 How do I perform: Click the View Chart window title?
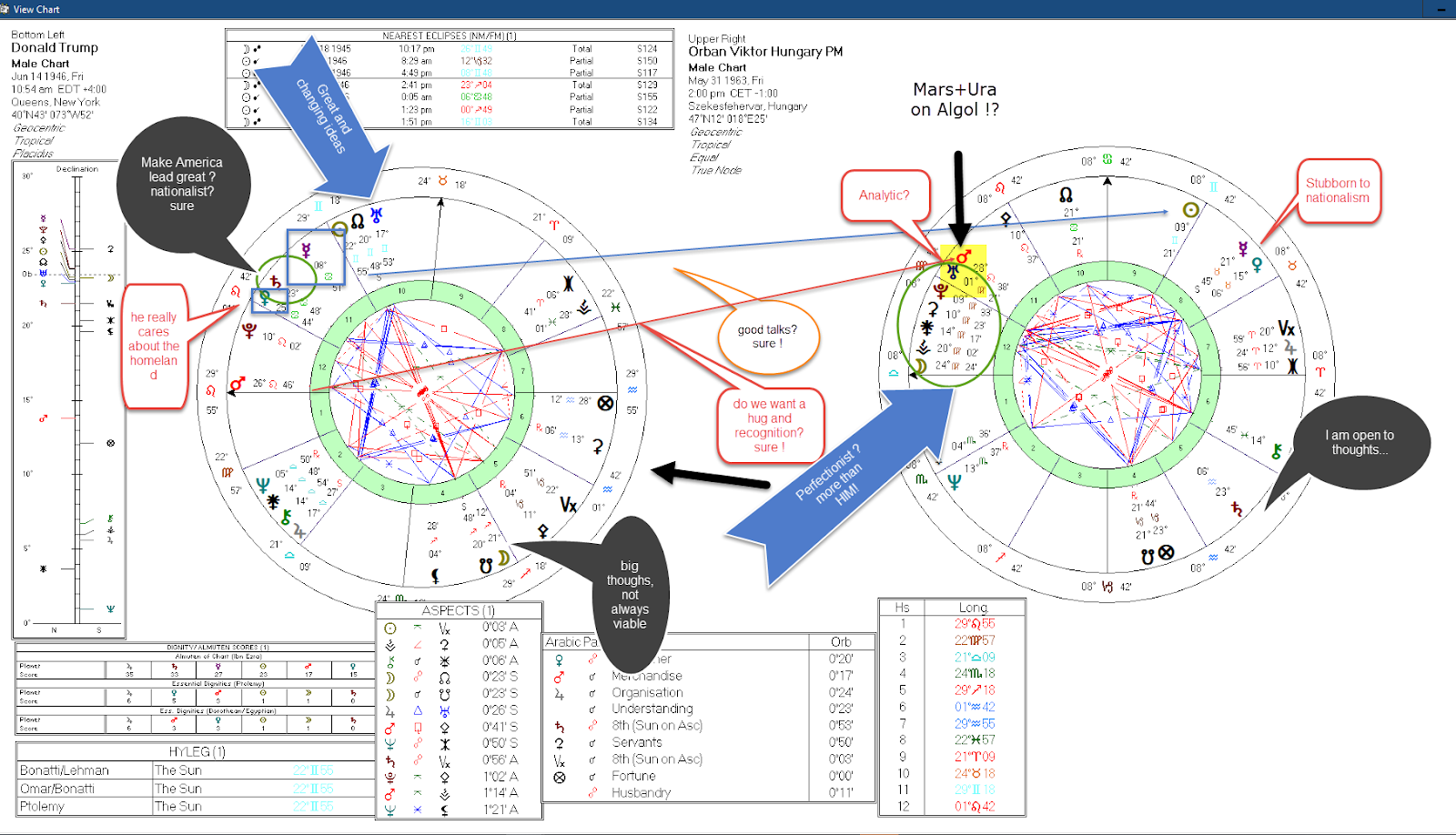coord(36,9)
